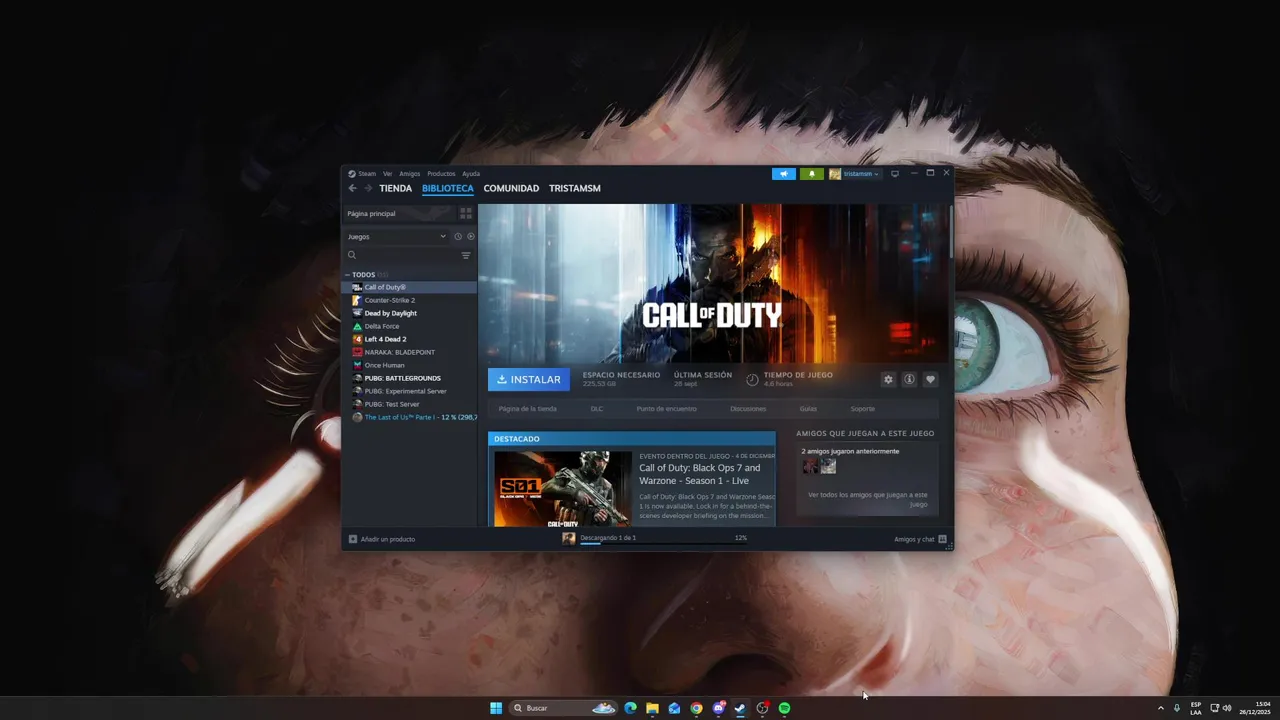Click the download progress bar at 12%
Image resolution: width=1280 pixels, height=720 pixels.
pyautogui.click(x=664, y=544)
